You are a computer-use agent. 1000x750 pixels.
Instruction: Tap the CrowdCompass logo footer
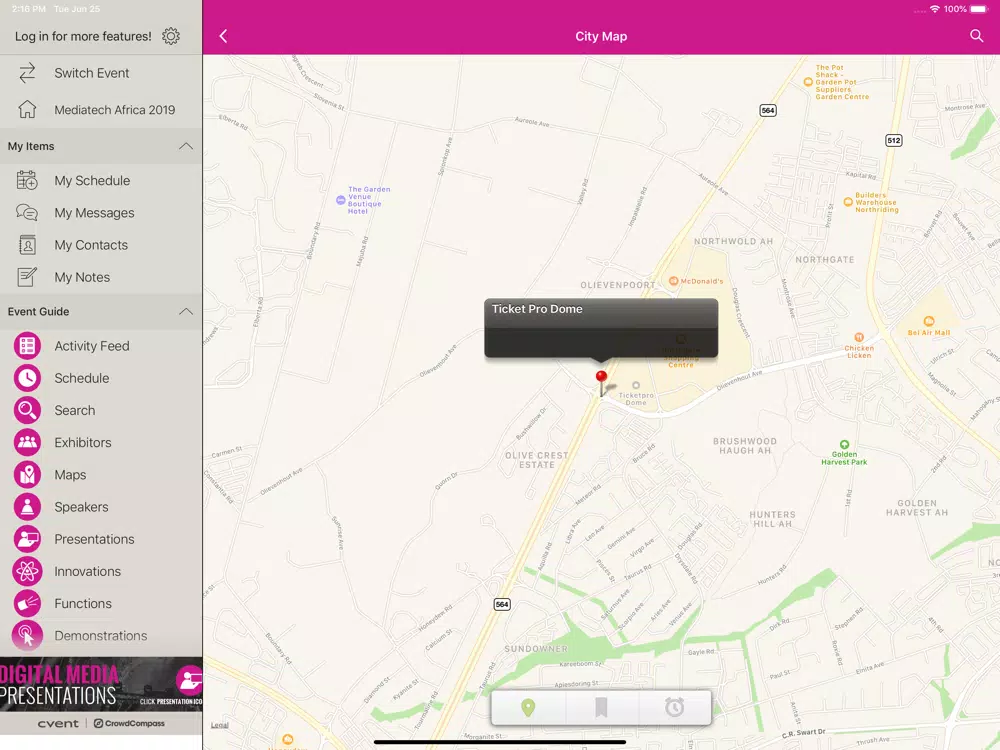pos(129,723)
